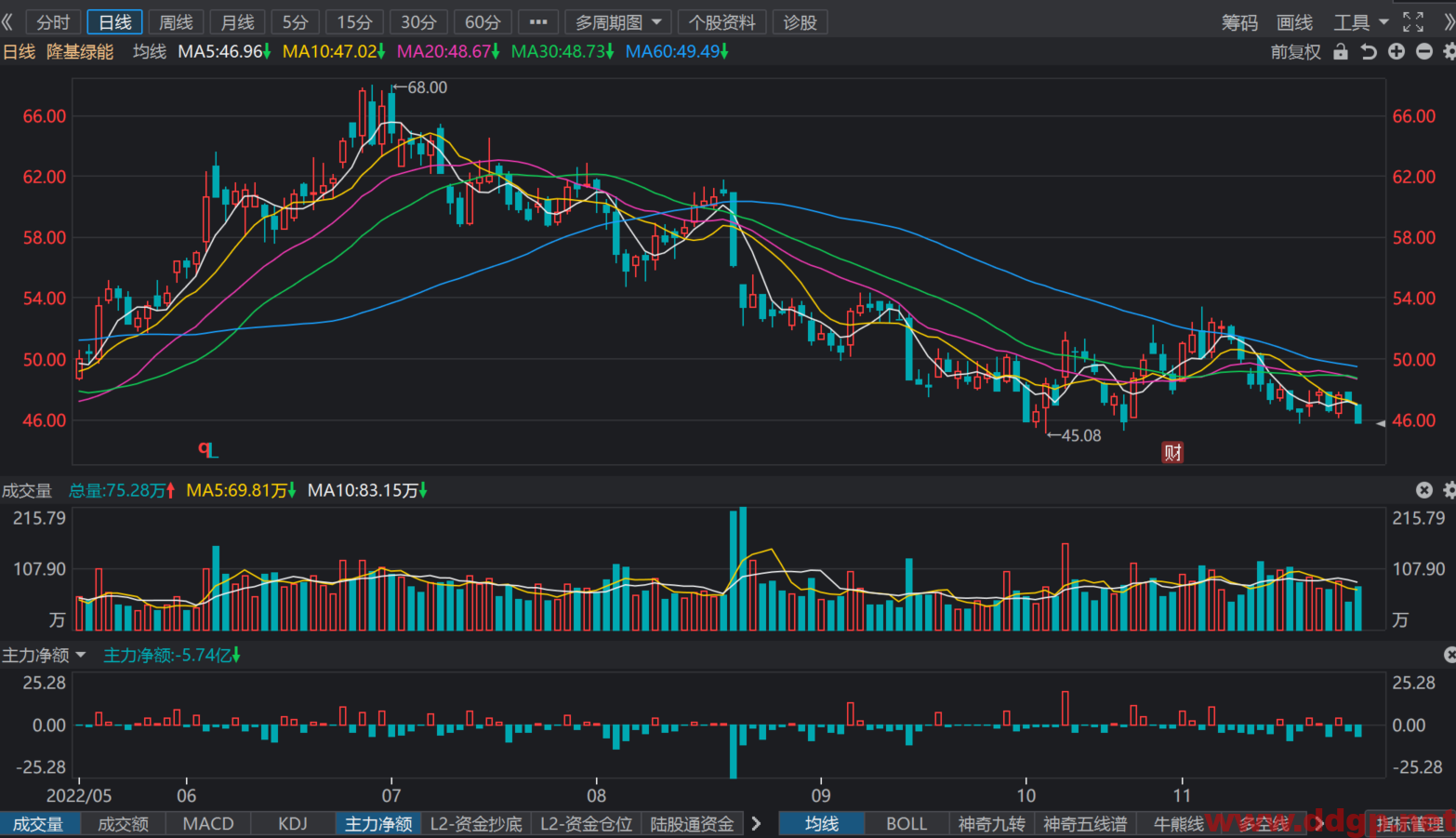Click the 68.00 high price label
Image resolution: width=1456 pixels, height=838 pixels.
point(427,87)
